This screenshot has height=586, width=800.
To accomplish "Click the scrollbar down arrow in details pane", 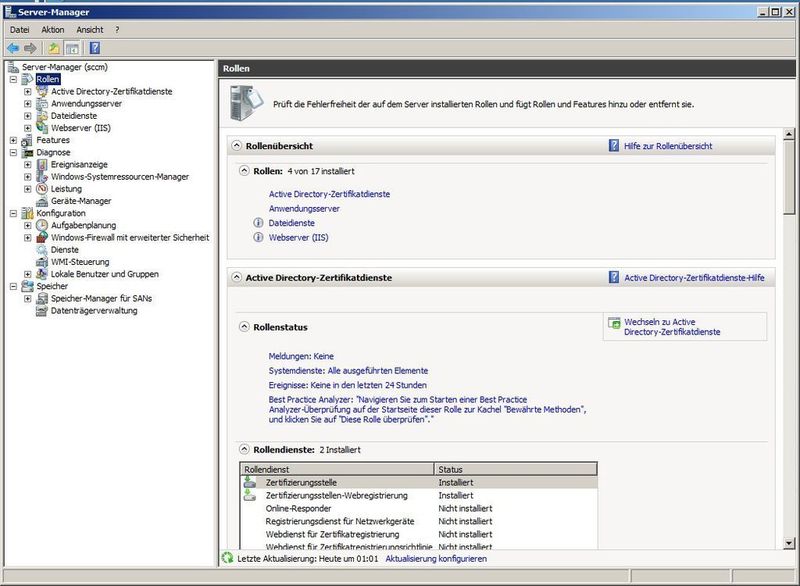I will [789, 543].
